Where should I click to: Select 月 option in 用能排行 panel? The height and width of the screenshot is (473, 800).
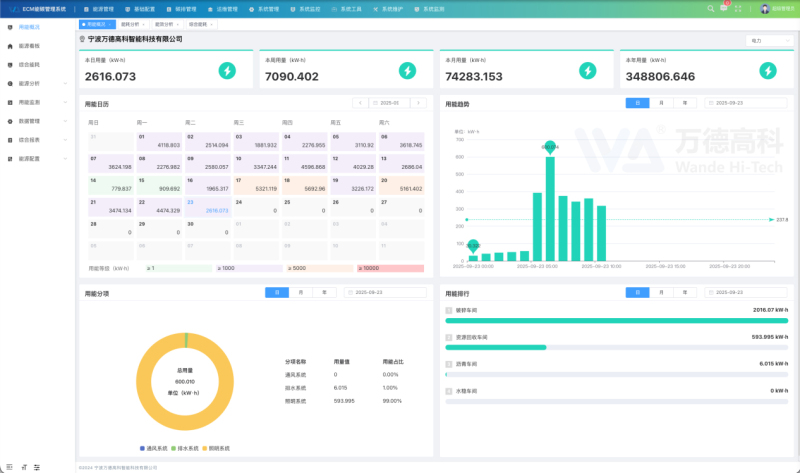coord(661,292)
